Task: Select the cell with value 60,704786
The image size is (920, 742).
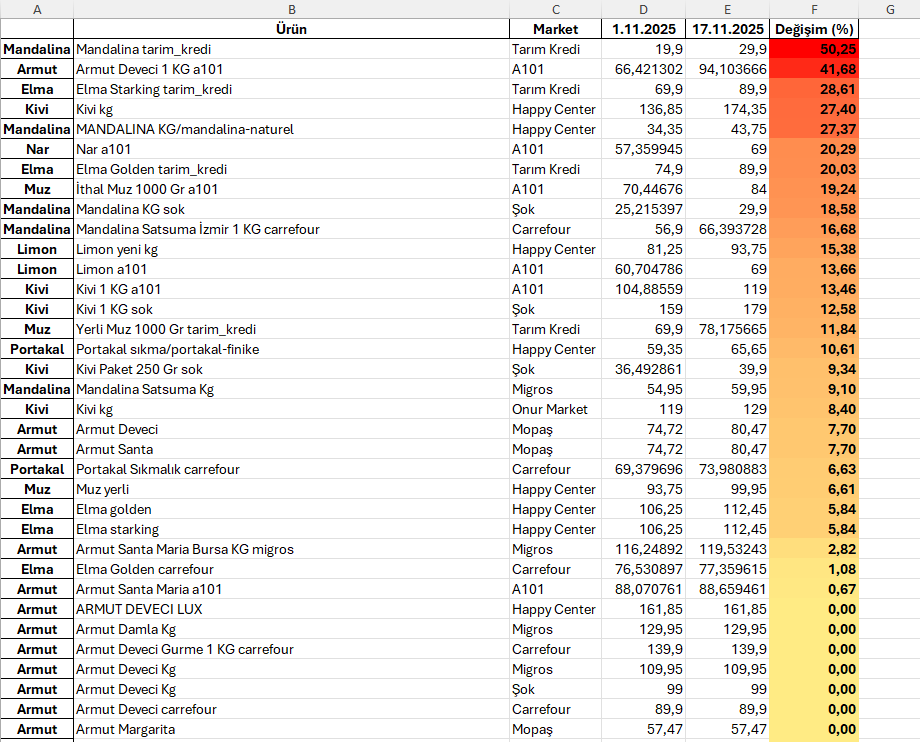Action: tap(644, 269)
